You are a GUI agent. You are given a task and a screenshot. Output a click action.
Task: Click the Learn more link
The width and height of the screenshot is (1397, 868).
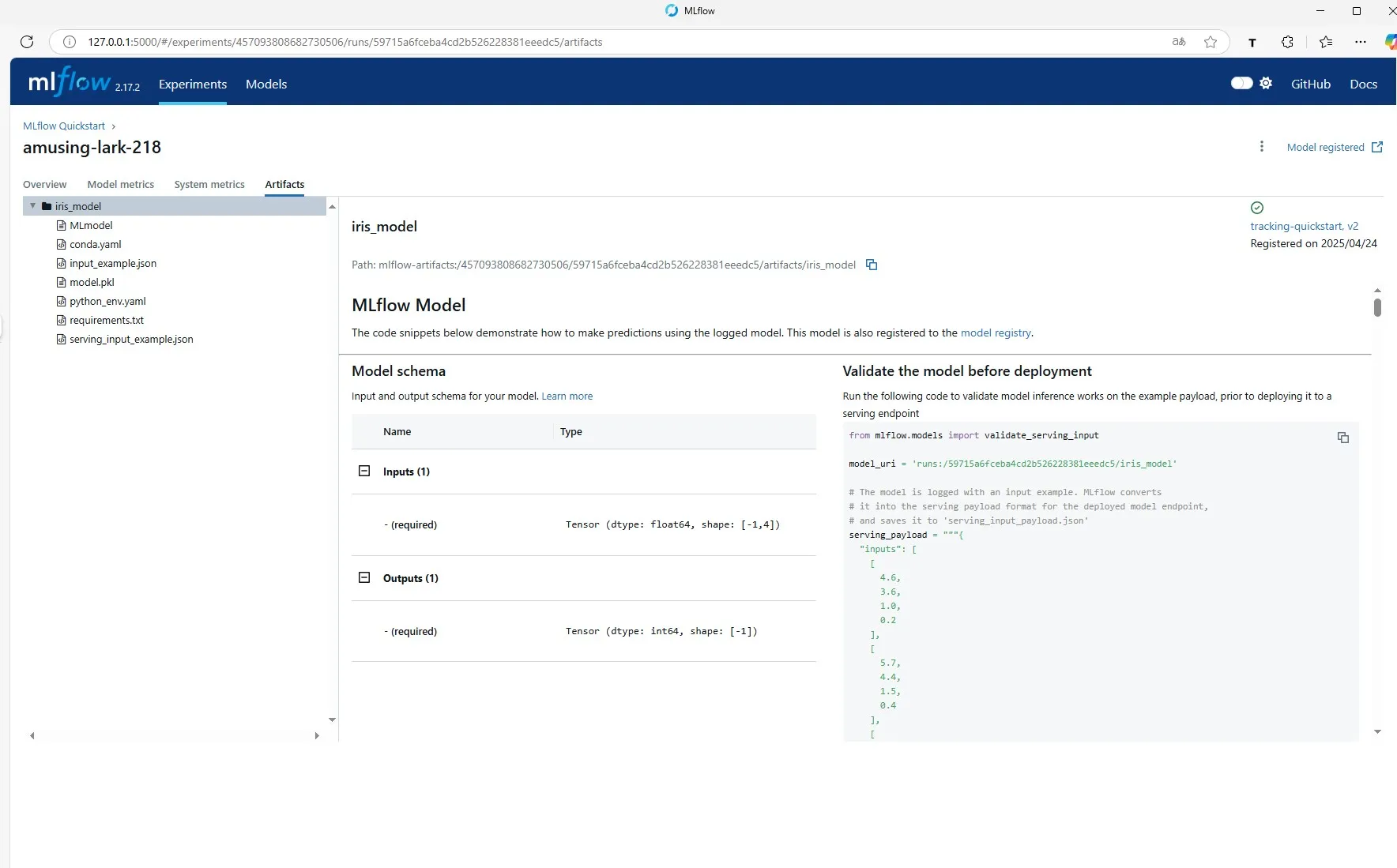click(567, 396)
